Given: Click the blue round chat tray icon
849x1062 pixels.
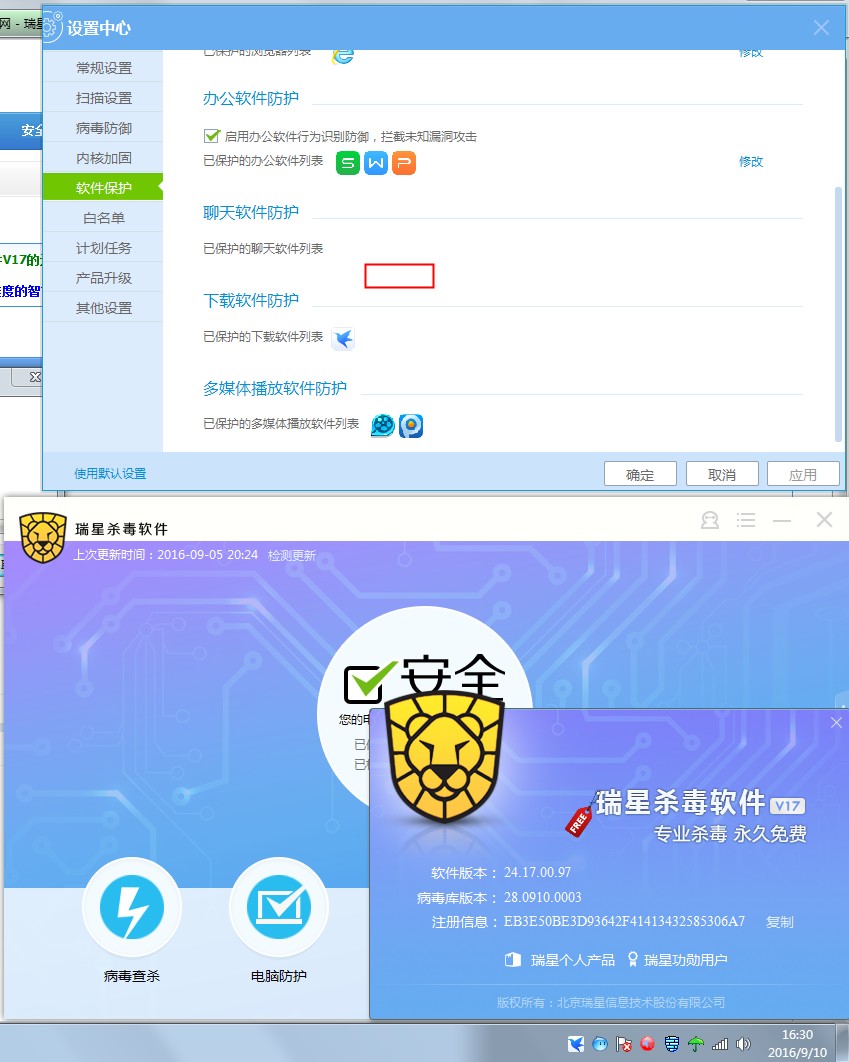Looking at the screenshot, I should click(x=600, y=1044).
